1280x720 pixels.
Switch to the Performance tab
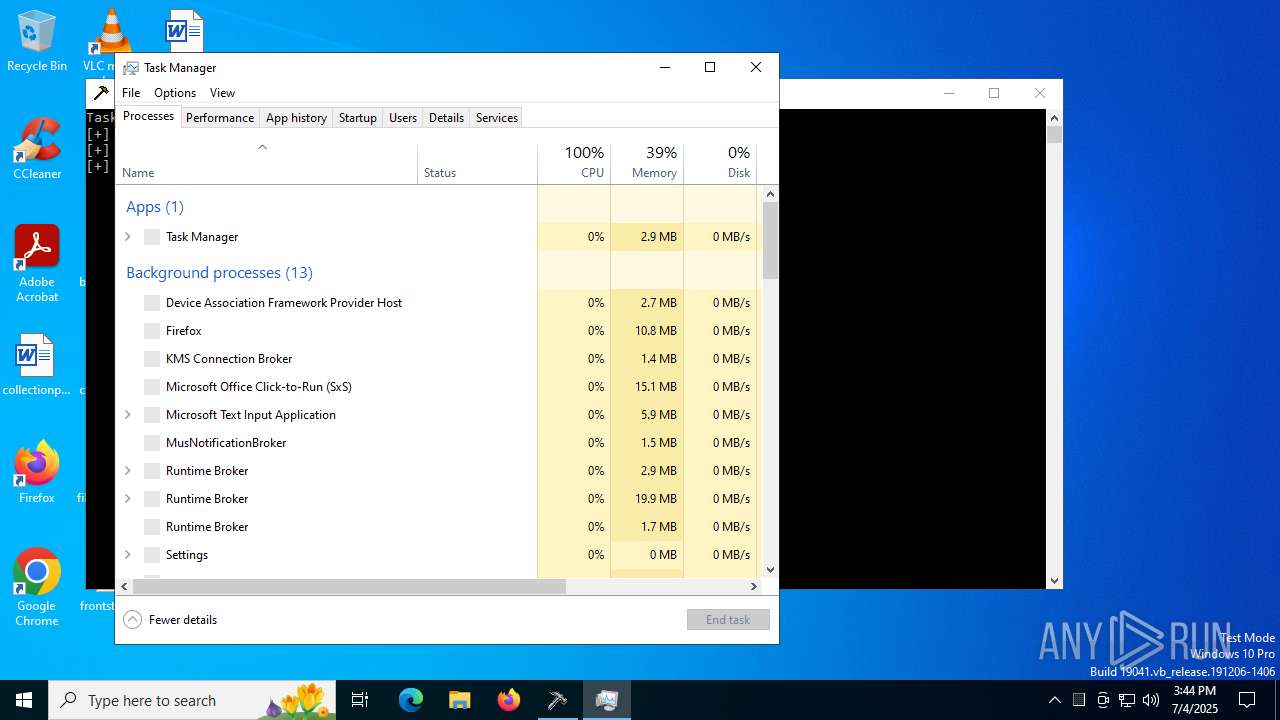[220, 118]
